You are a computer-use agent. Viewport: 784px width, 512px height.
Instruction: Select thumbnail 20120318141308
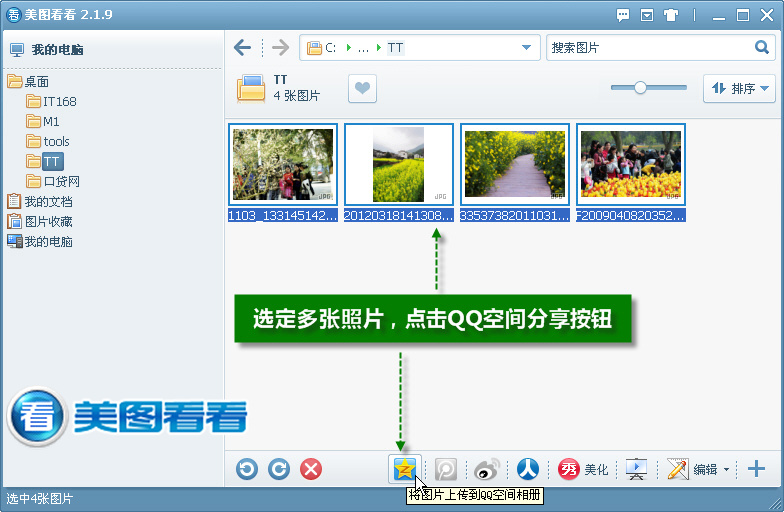[x=399, y=164]
